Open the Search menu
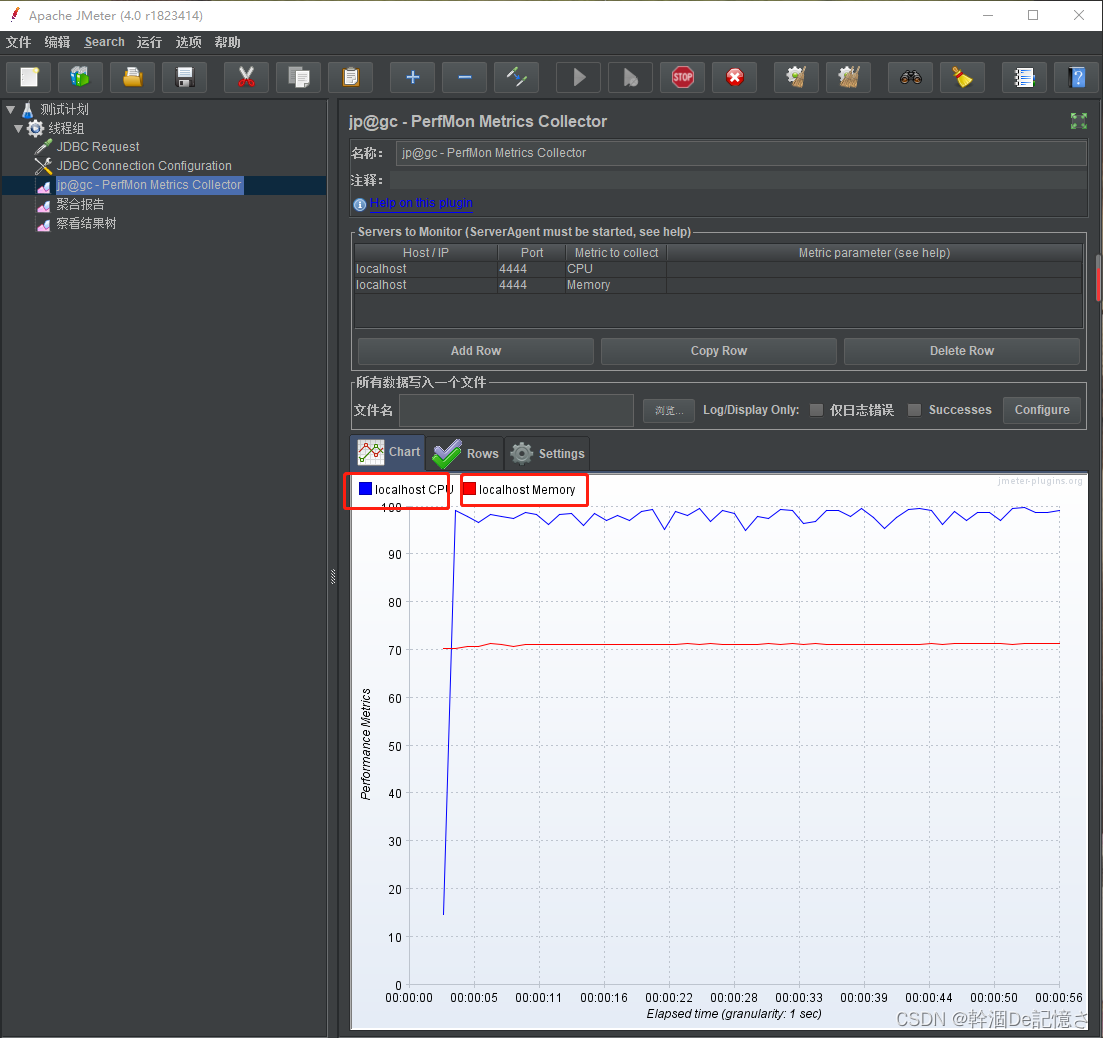1103x1038 pixels. (104, 42)
